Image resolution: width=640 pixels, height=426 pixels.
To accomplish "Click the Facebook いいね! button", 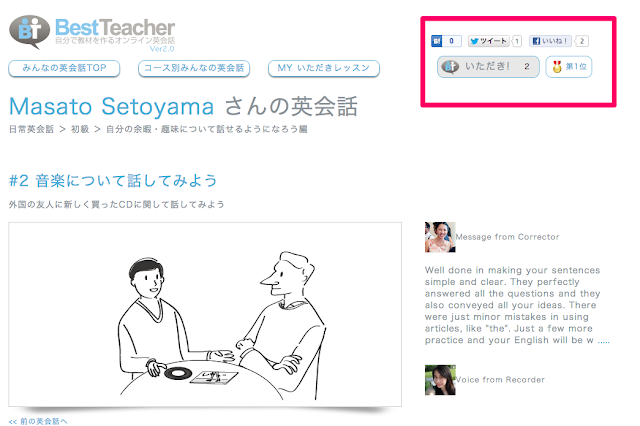I will click(550, 41).
